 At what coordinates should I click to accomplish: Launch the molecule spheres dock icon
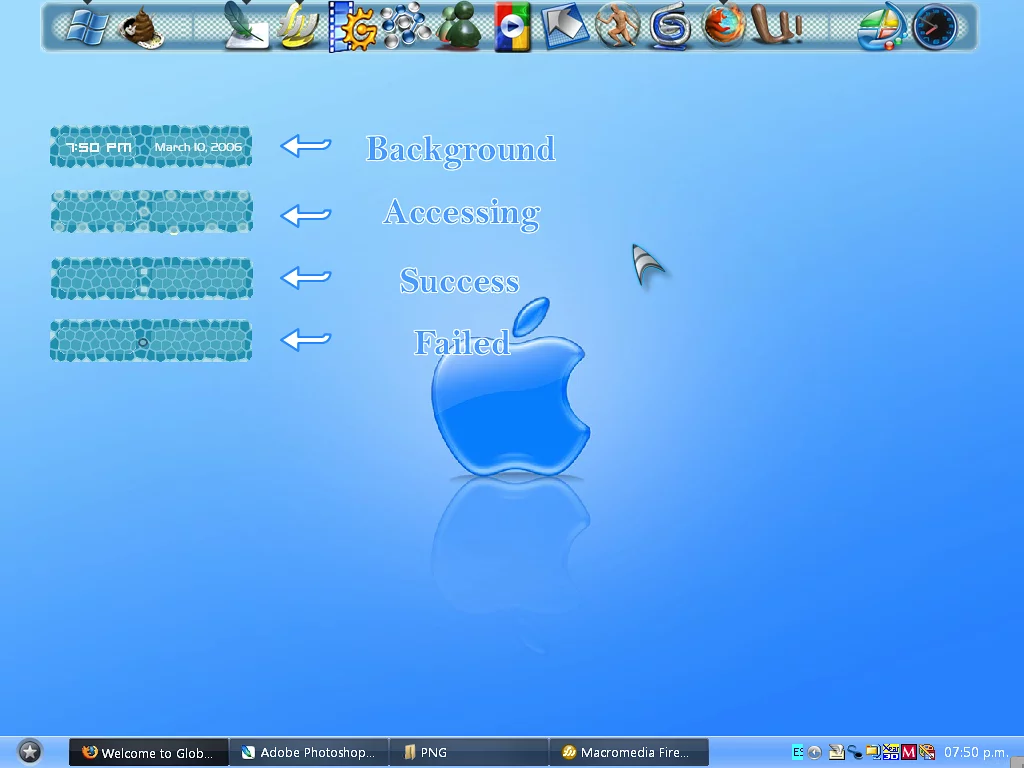405,26
